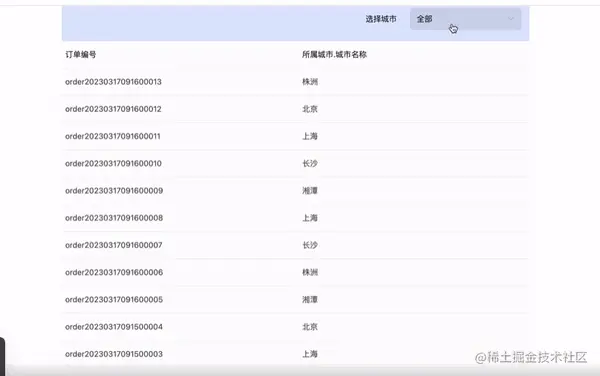Screen dimensions: 600x376
Task: Click the 选择城市 label
Action: (381, 19)
